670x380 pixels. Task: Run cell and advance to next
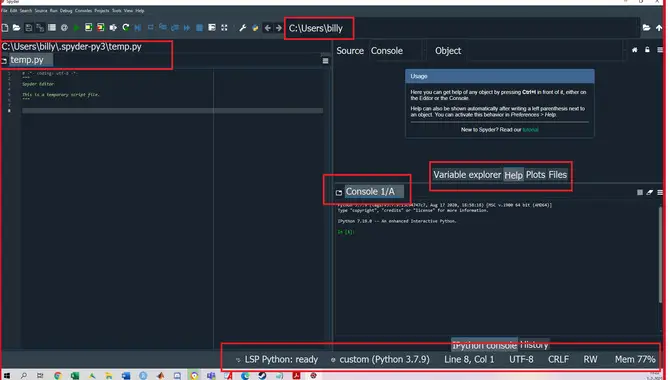(x=100, y=28)
